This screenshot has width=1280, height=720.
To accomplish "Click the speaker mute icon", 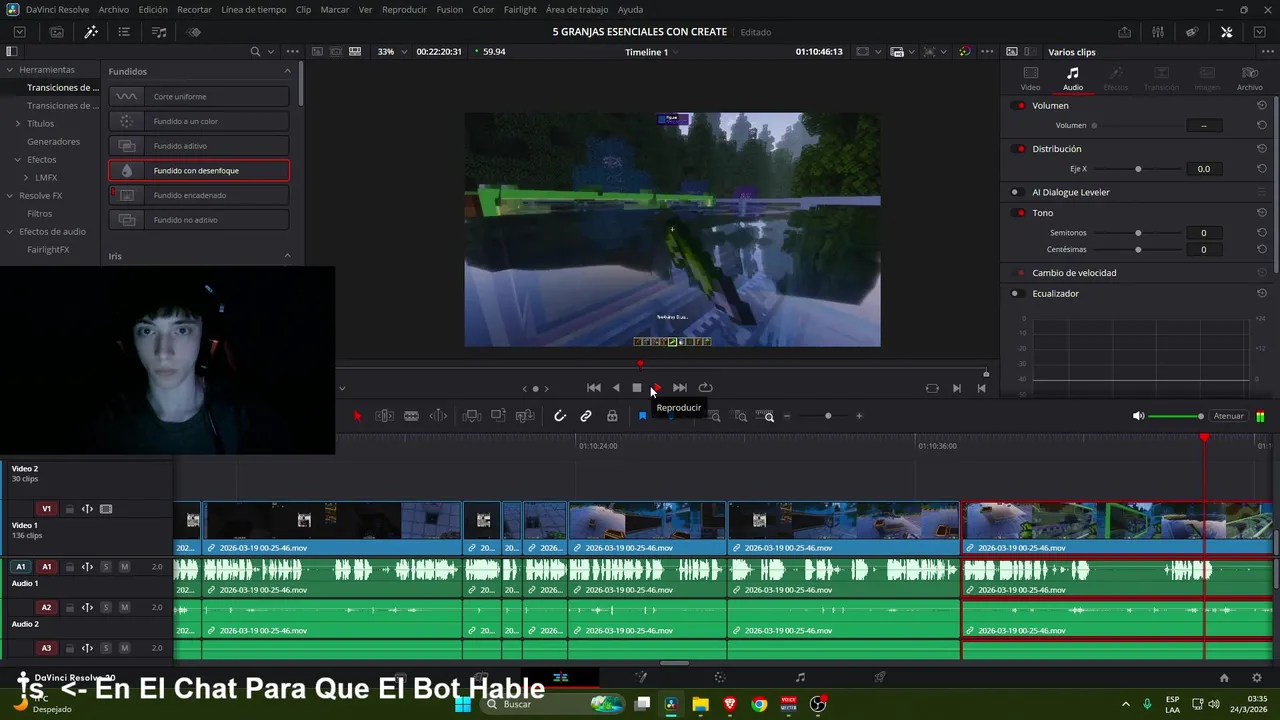I will [1138, 416].
